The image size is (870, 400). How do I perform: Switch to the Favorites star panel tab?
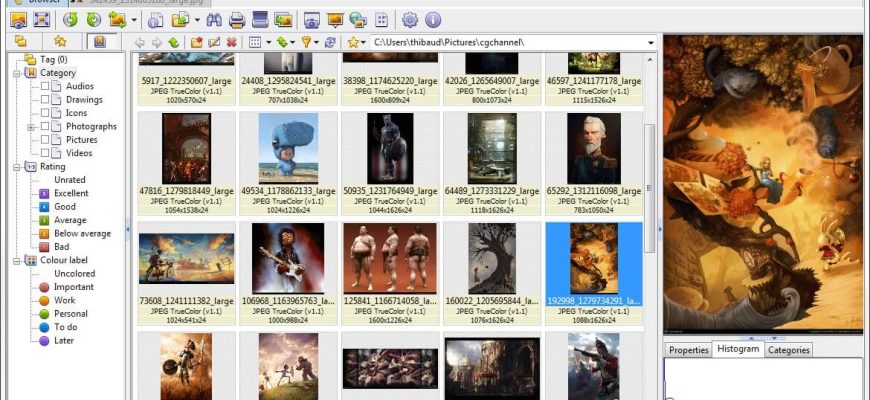coord(60,41)
